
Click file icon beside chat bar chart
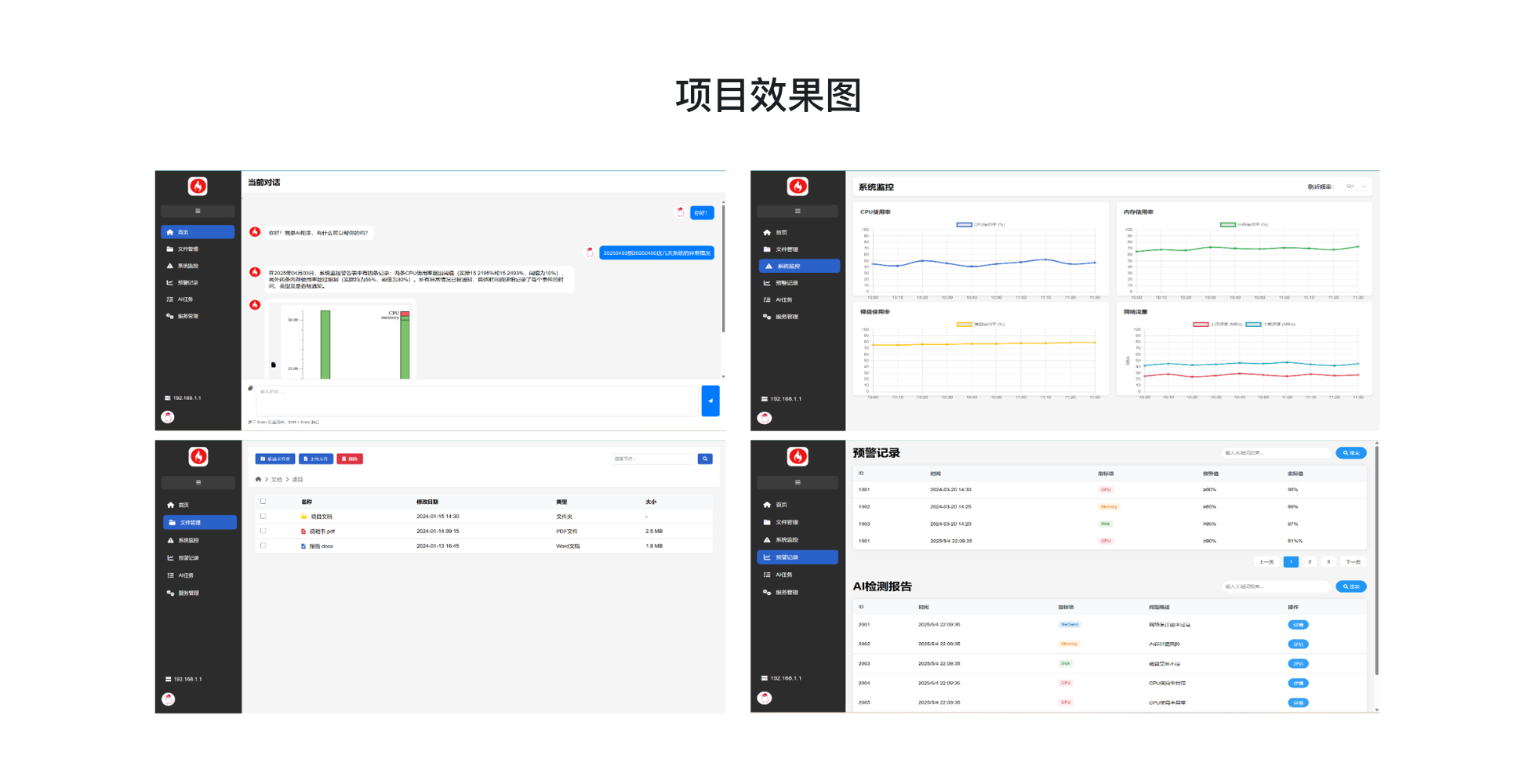(274, 365)
